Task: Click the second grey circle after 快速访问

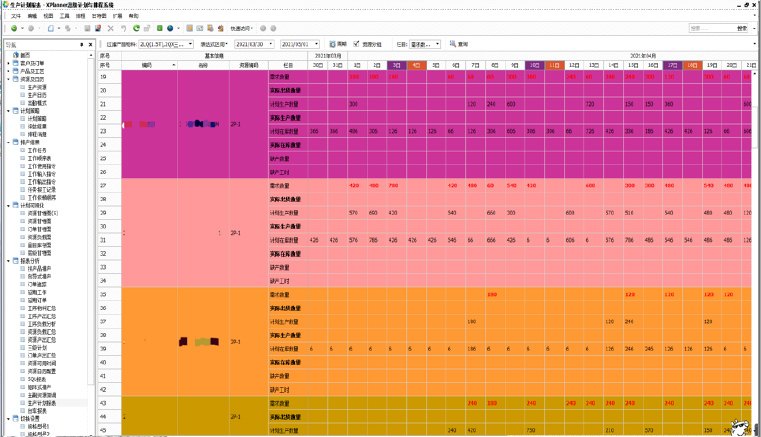Action: (x=273, y=29)
